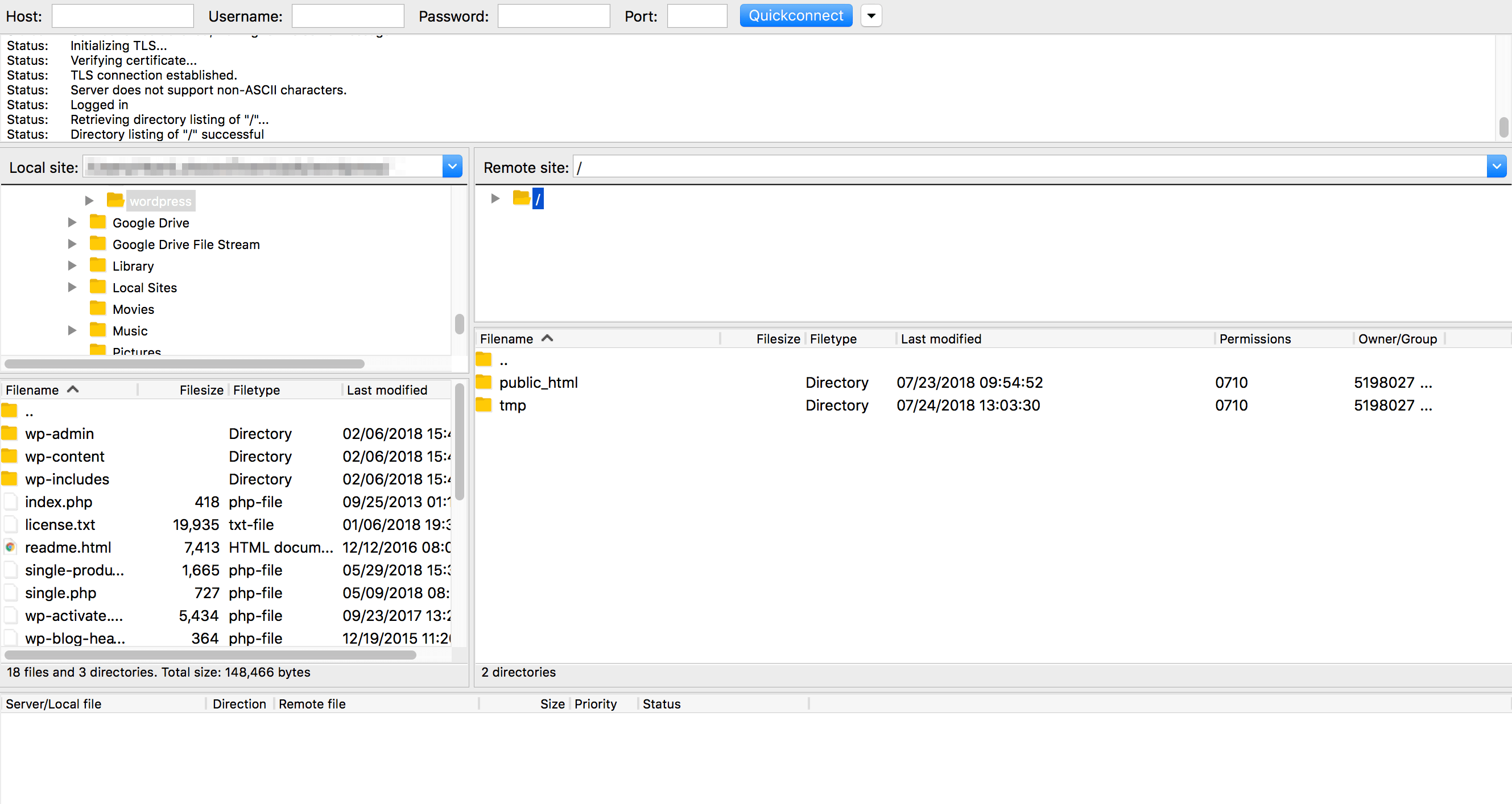Expand the local site dropdown

(452, 168)
